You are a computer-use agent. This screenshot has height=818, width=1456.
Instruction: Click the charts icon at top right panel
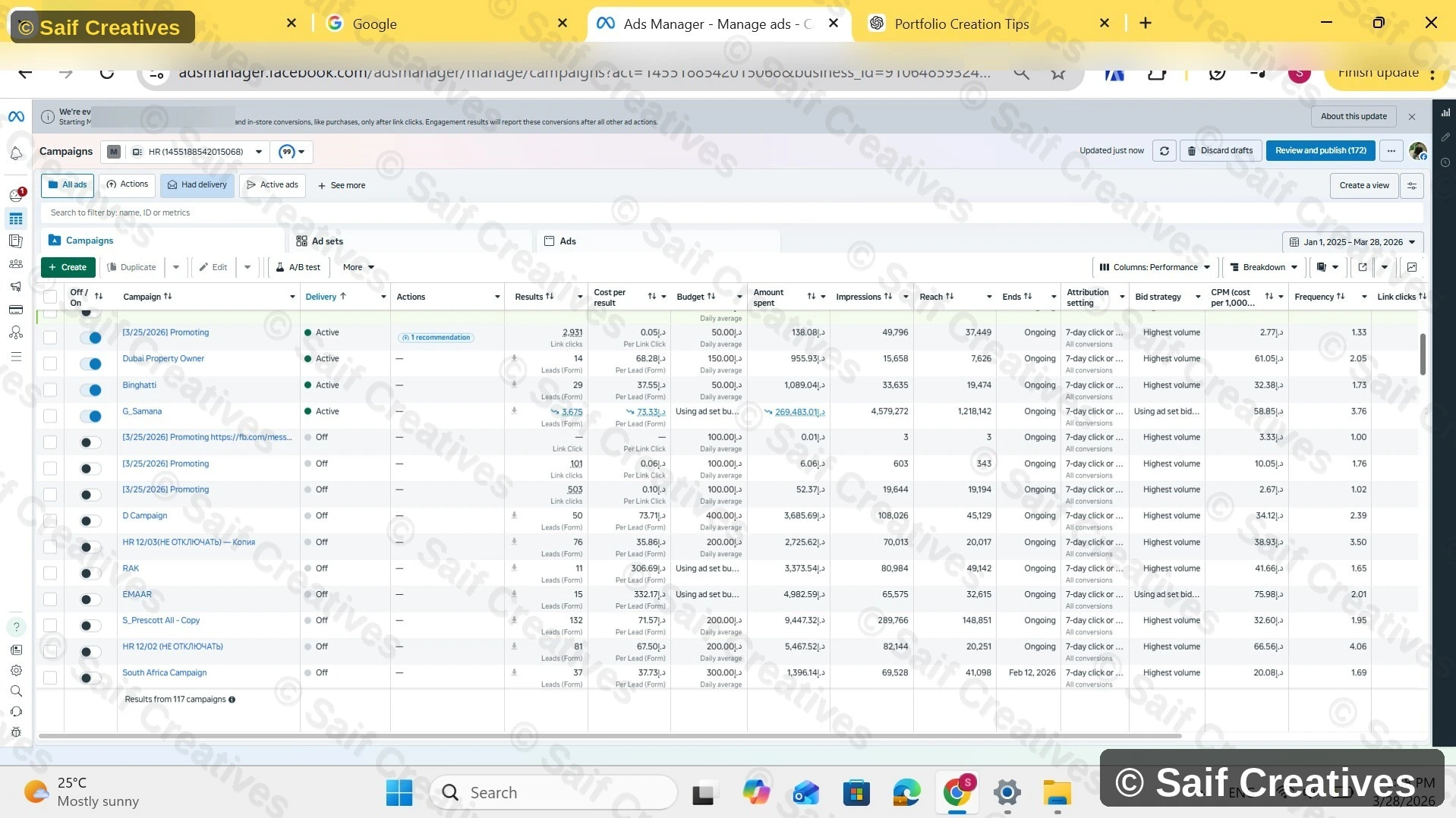tap(1445, 112)
